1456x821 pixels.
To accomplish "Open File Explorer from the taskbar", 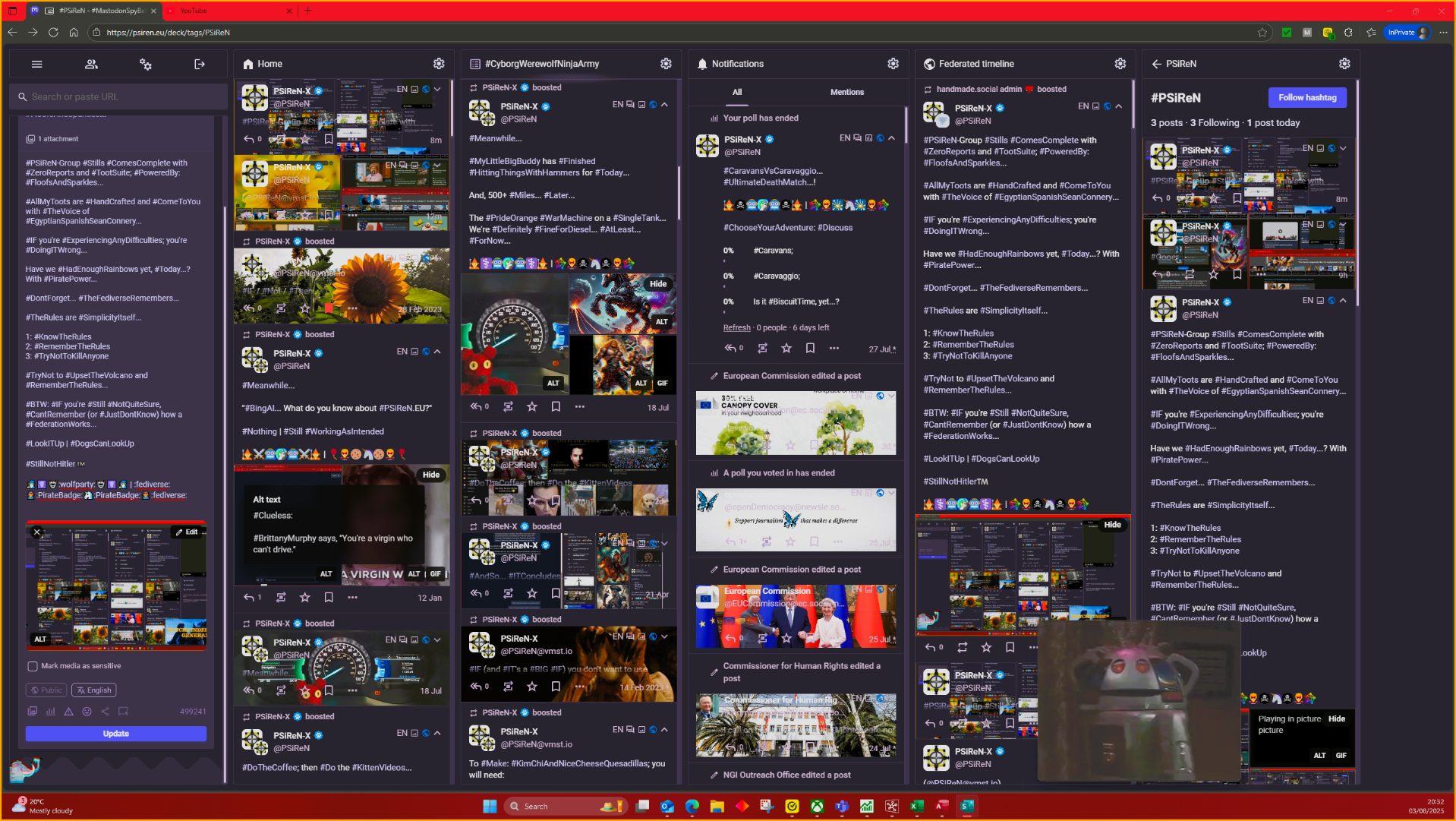I will [717, 807].
